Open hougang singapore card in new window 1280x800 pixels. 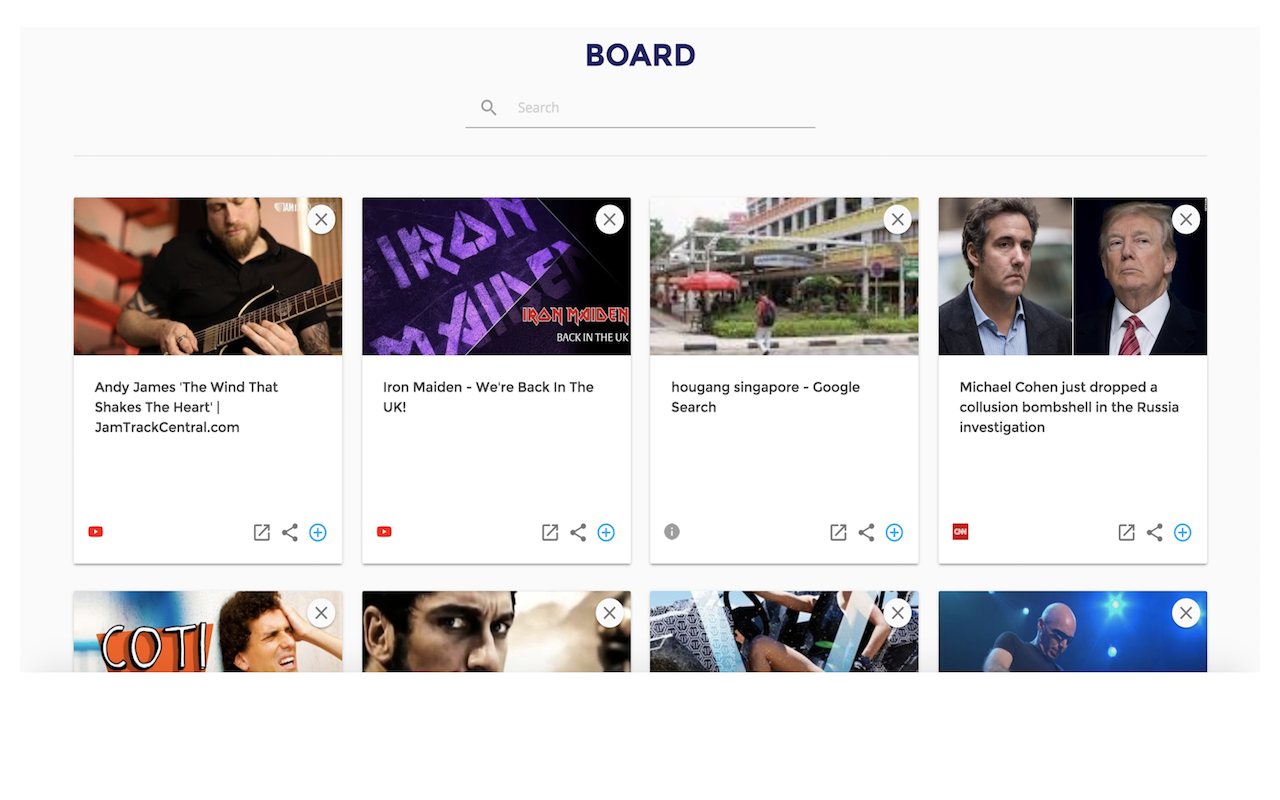point(837,533)
